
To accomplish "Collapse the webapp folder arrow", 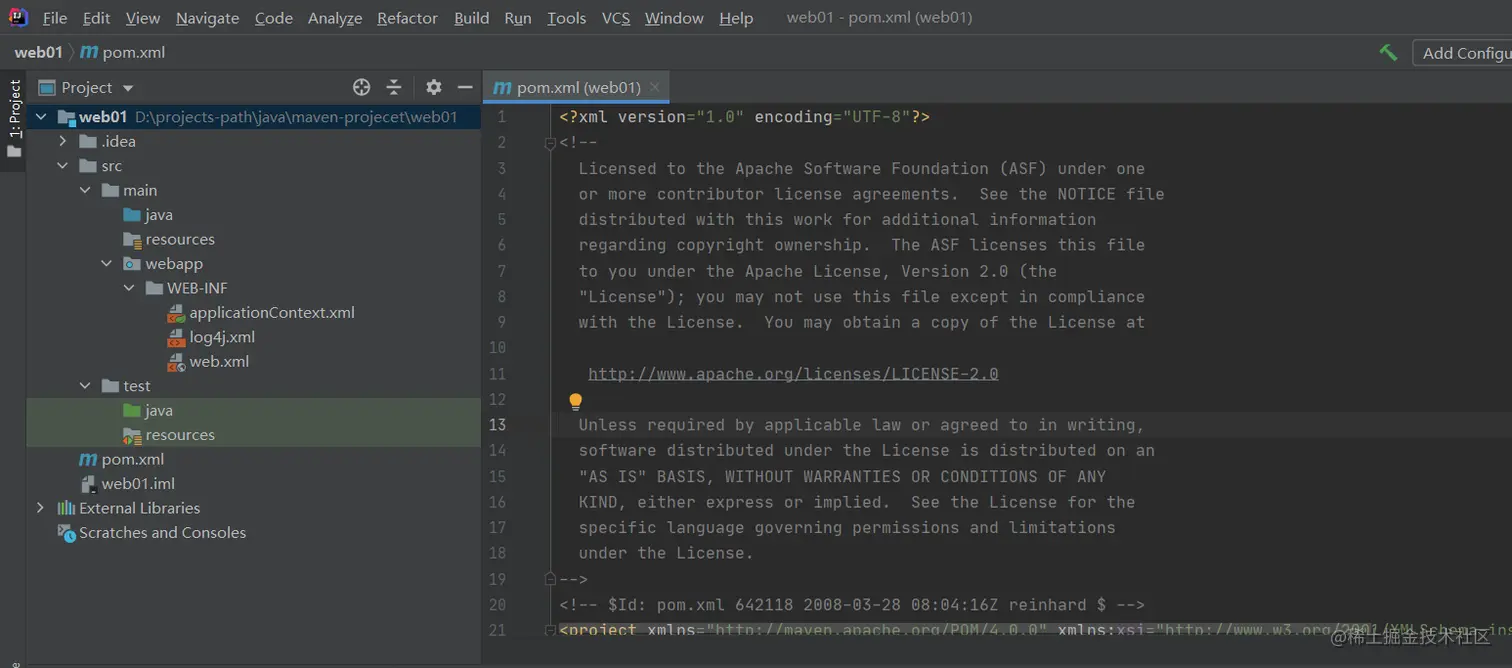I will pyautogui.click(x=107, y=264).
